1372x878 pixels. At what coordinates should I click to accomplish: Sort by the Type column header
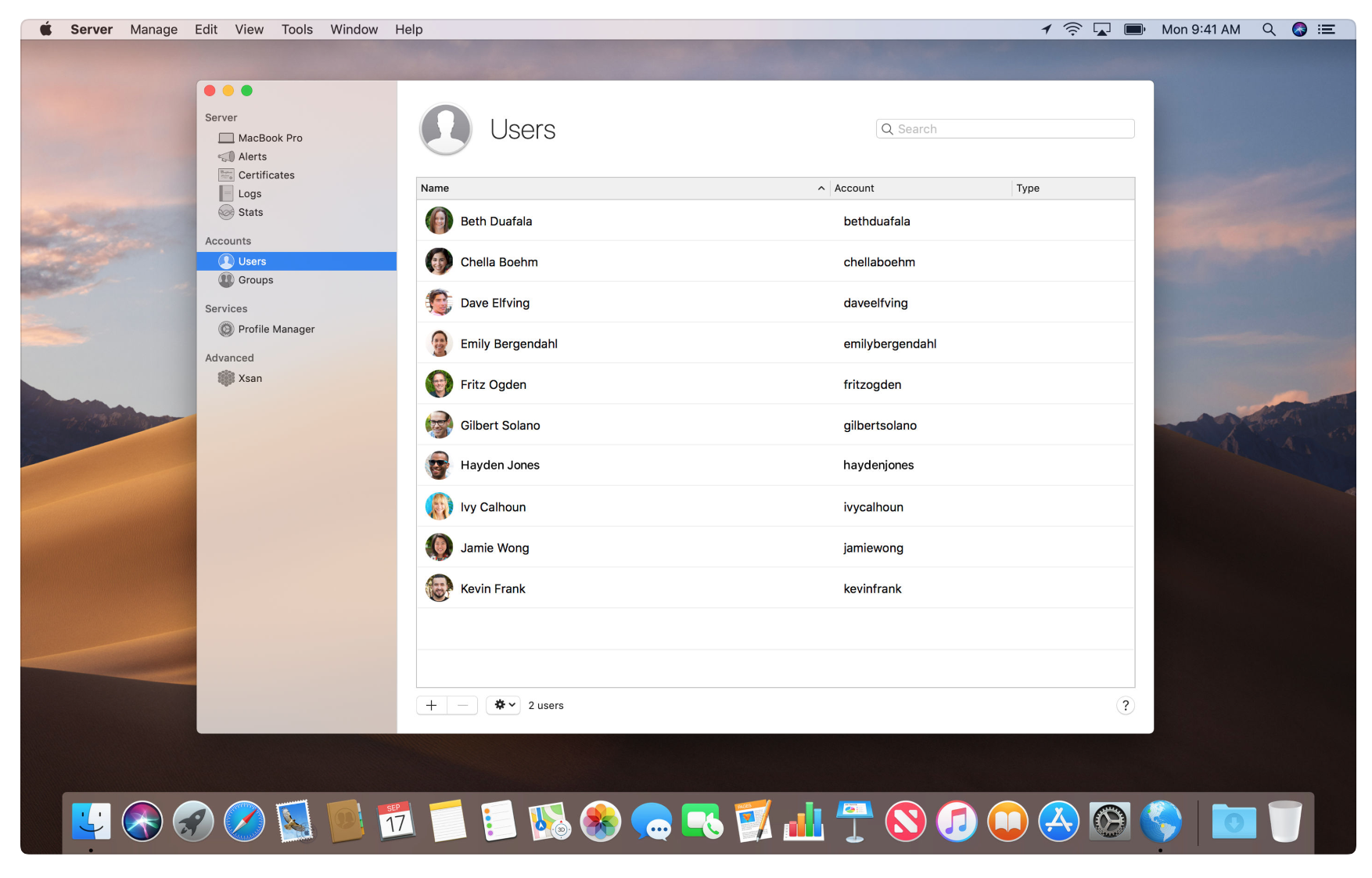[1073, 188]
